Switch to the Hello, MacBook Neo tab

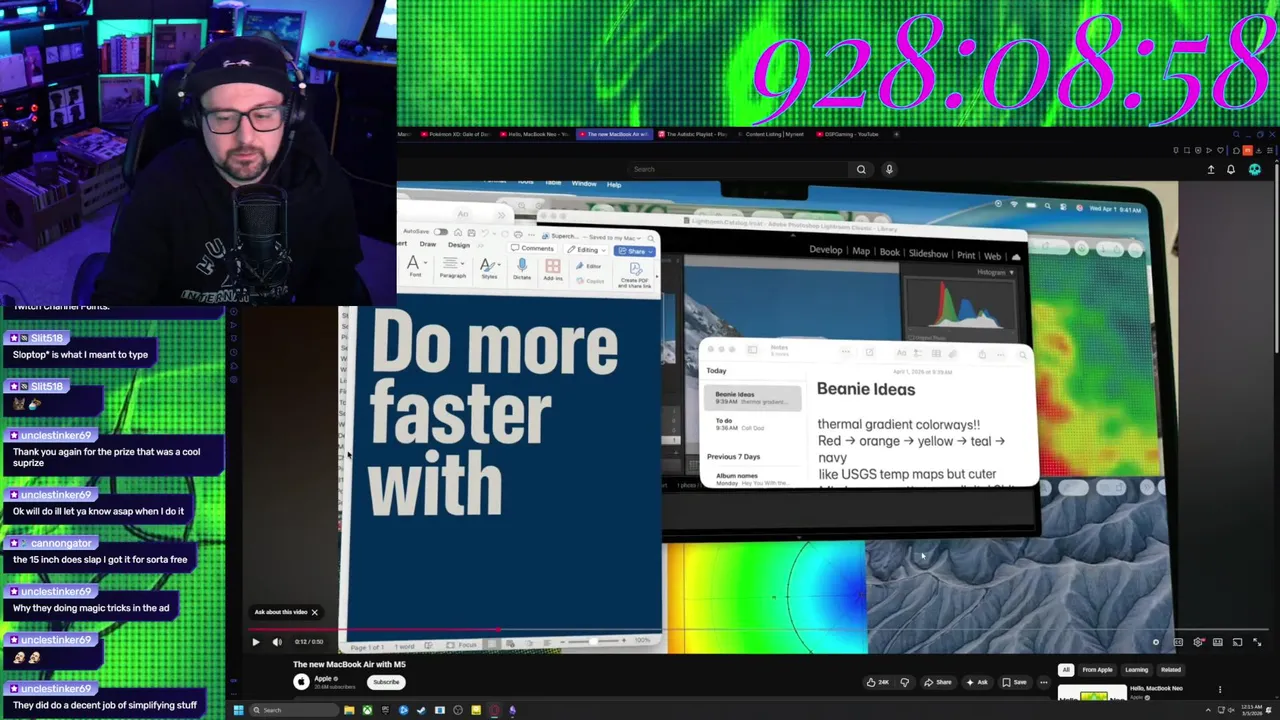[535, 134]
